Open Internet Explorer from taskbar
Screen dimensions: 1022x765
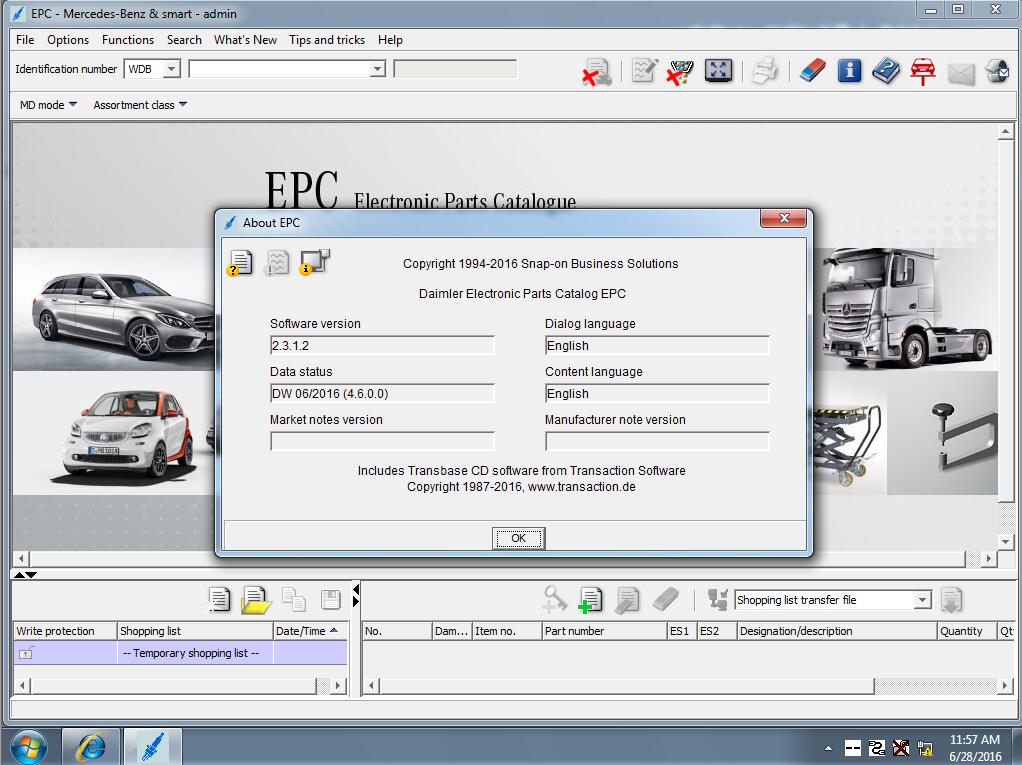(x=91, y=747)
